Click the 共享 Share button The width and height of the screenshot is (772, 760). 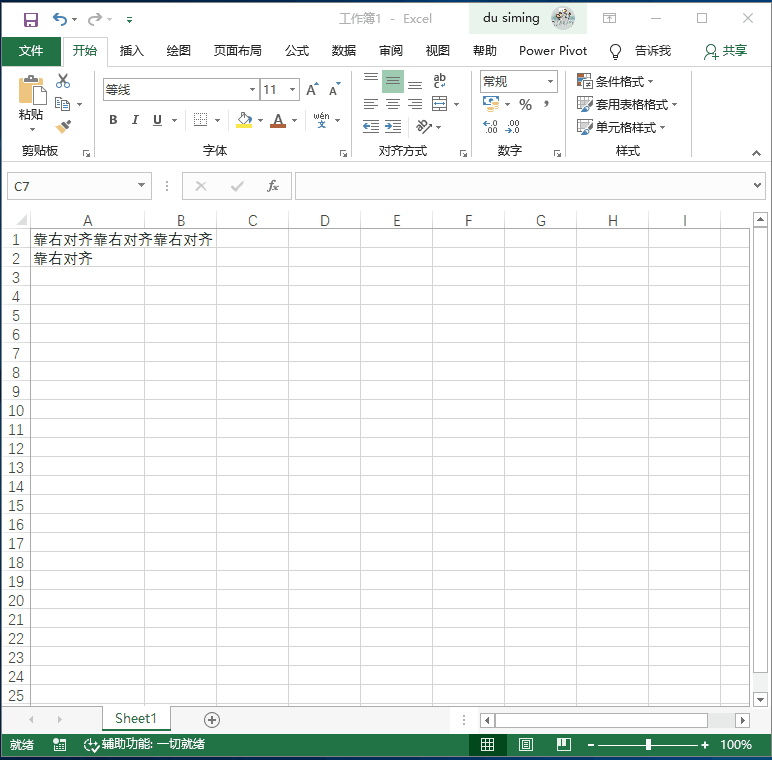tap(726, 51)
